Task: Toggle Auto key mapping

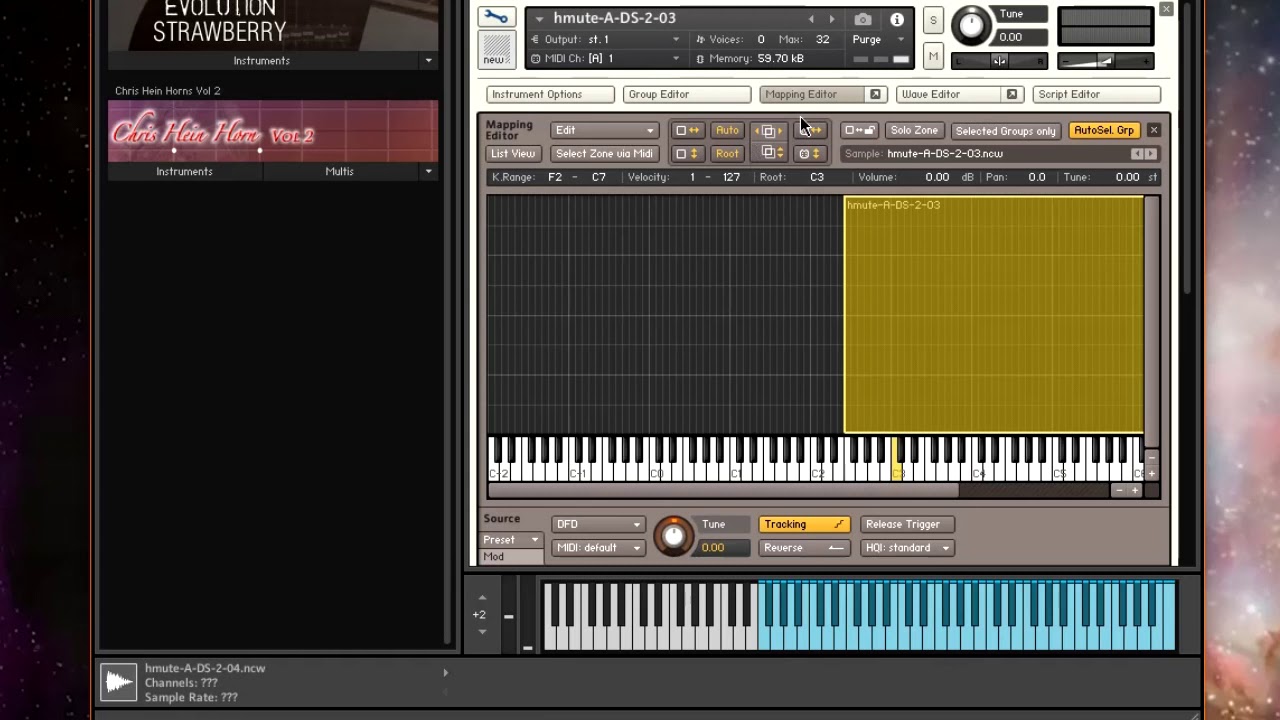Action: tap(727, 130)
